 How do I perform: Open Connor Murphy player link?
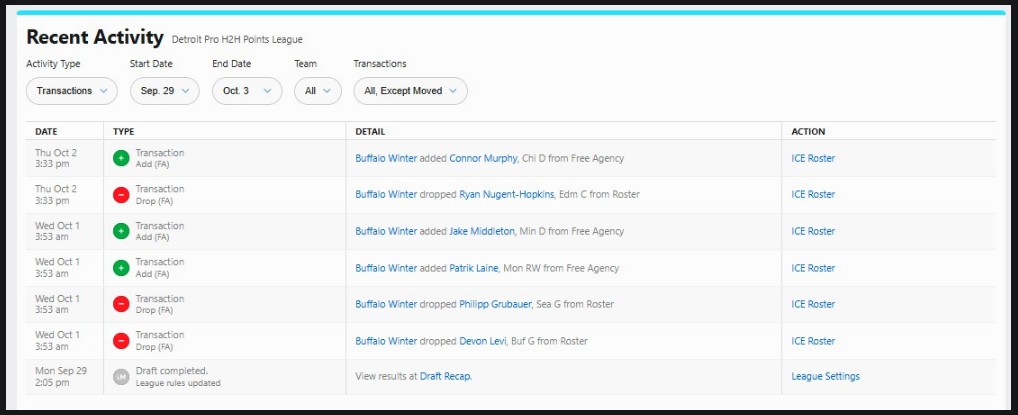[x=483, y=158]
